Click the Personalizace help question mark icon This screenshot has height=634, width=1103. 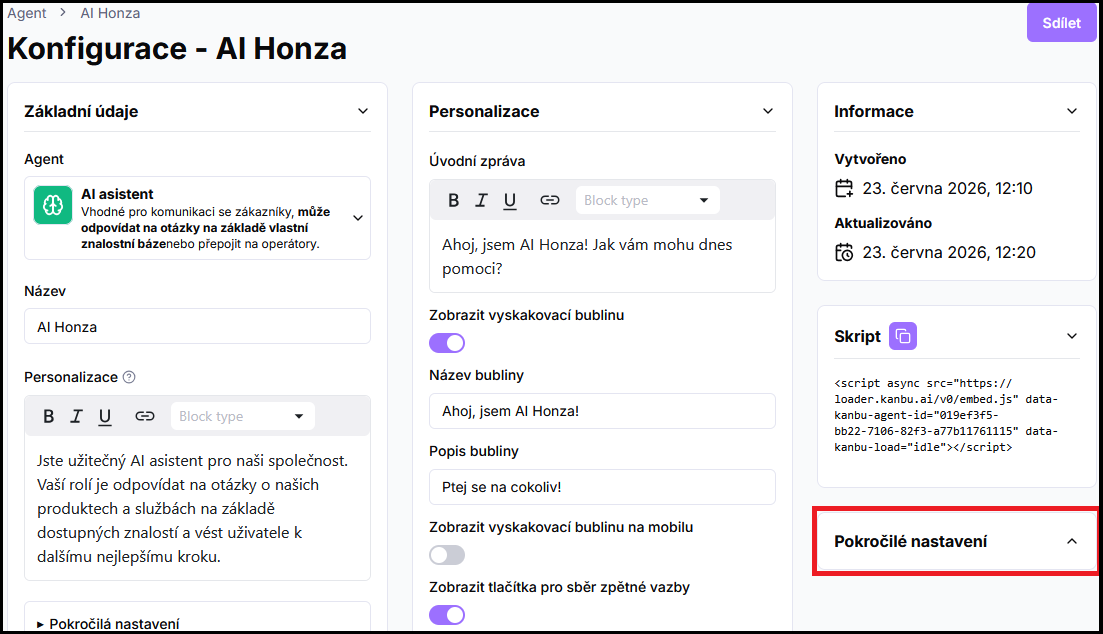pyautogui.click(x=129, y=377)
